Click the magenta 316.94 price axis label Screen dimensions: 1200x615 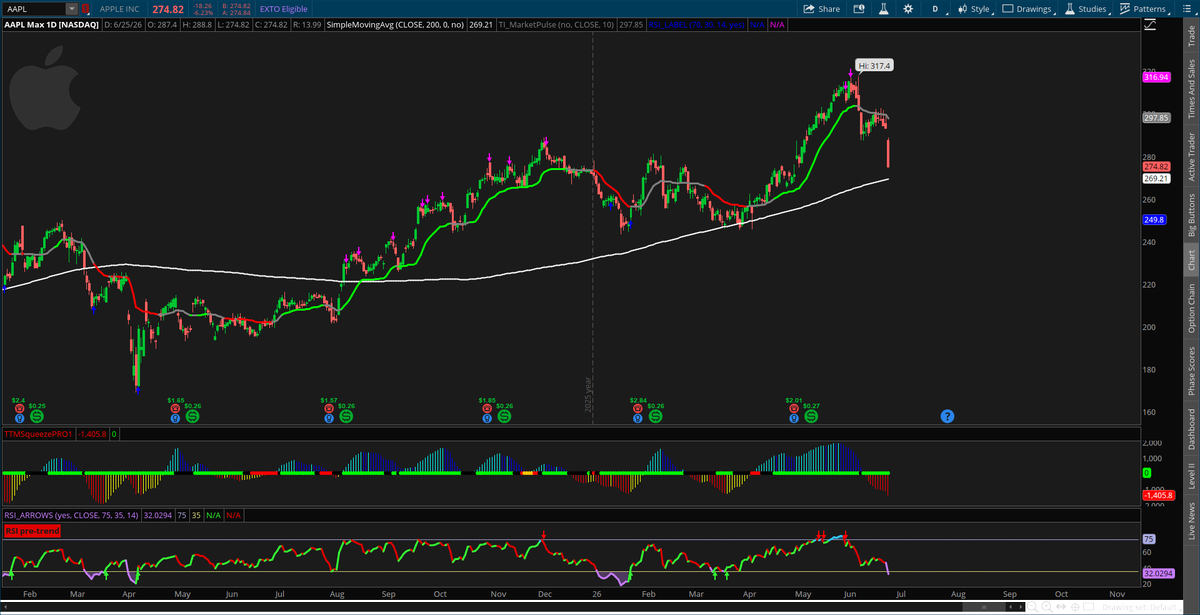coord(1157,76)
